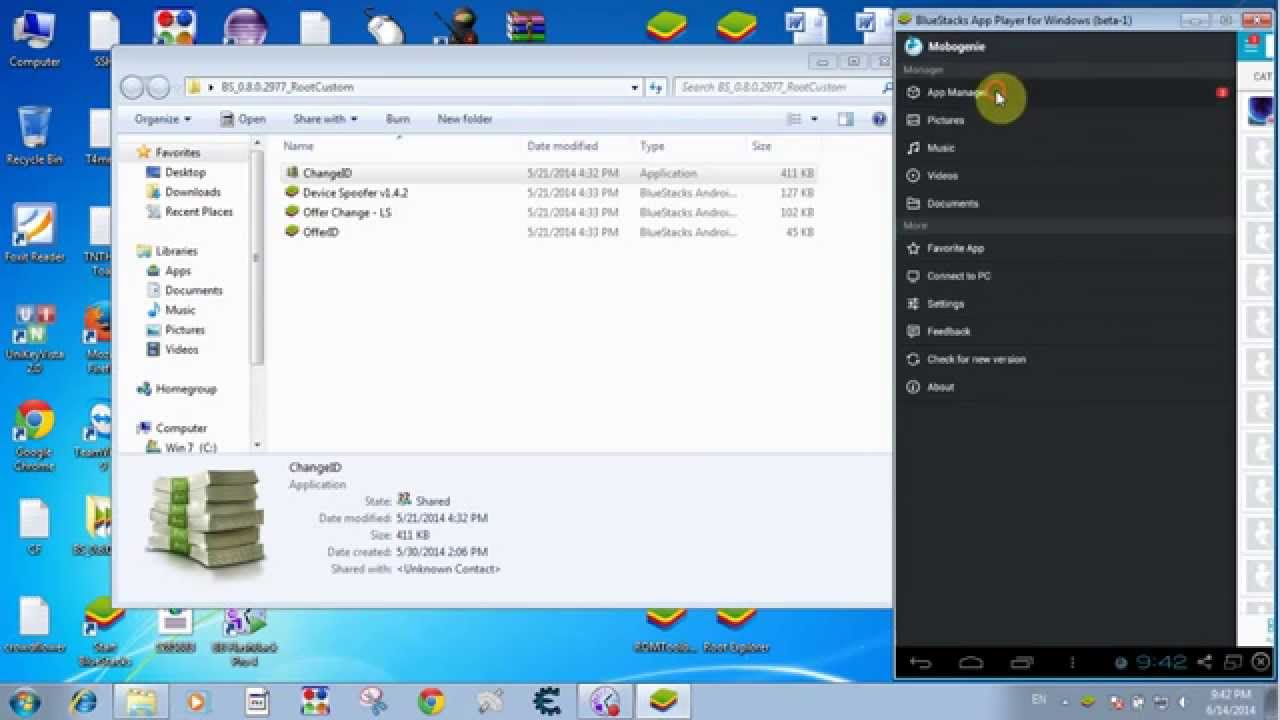Select Downloads under Favorites
The image size is (1280, 720).
(x=192, y=192)
